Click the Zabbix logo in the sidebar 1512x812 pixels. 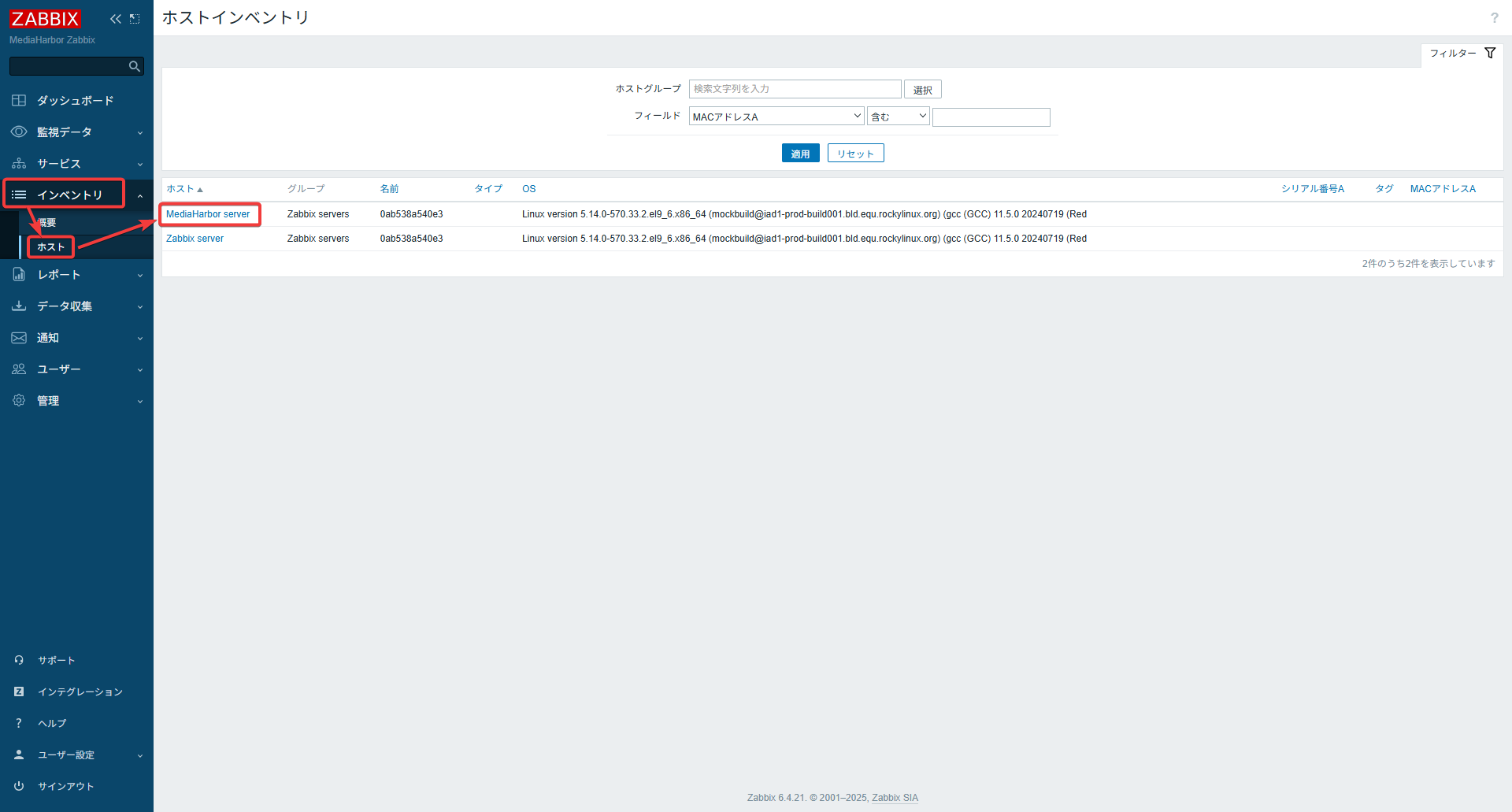click(45, 18)
